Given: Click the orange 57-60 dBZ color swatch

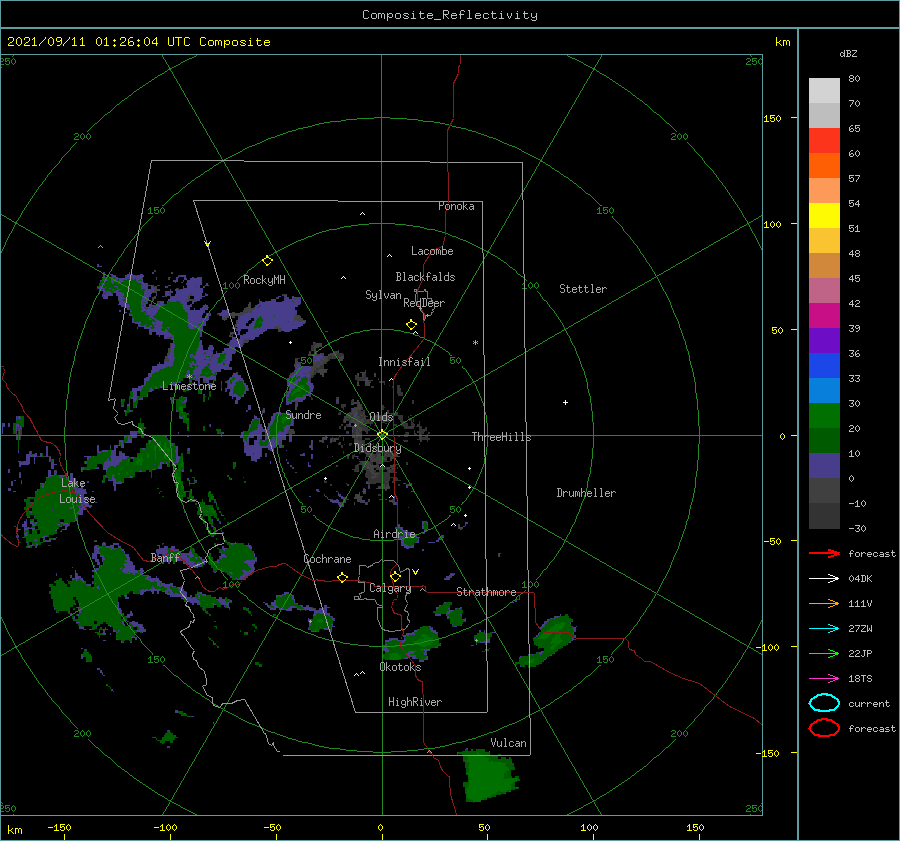Looking at the screenshot, I should coord(824,166).
